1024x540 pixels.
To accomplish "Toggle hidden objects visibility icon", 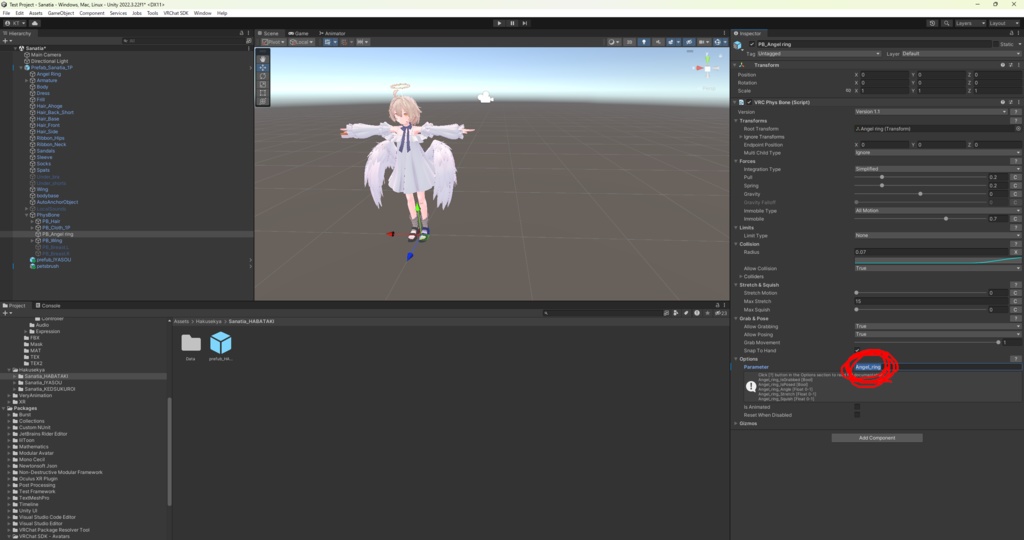I will 688,42.
